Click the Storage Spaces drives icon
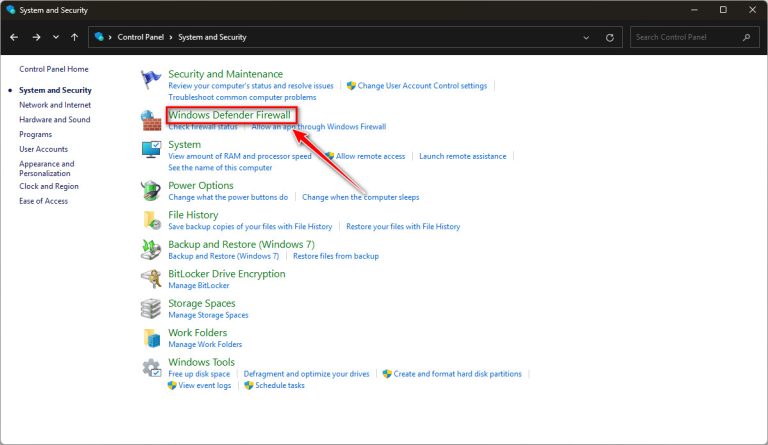This screenshot has width=768, height=445. 151,308
